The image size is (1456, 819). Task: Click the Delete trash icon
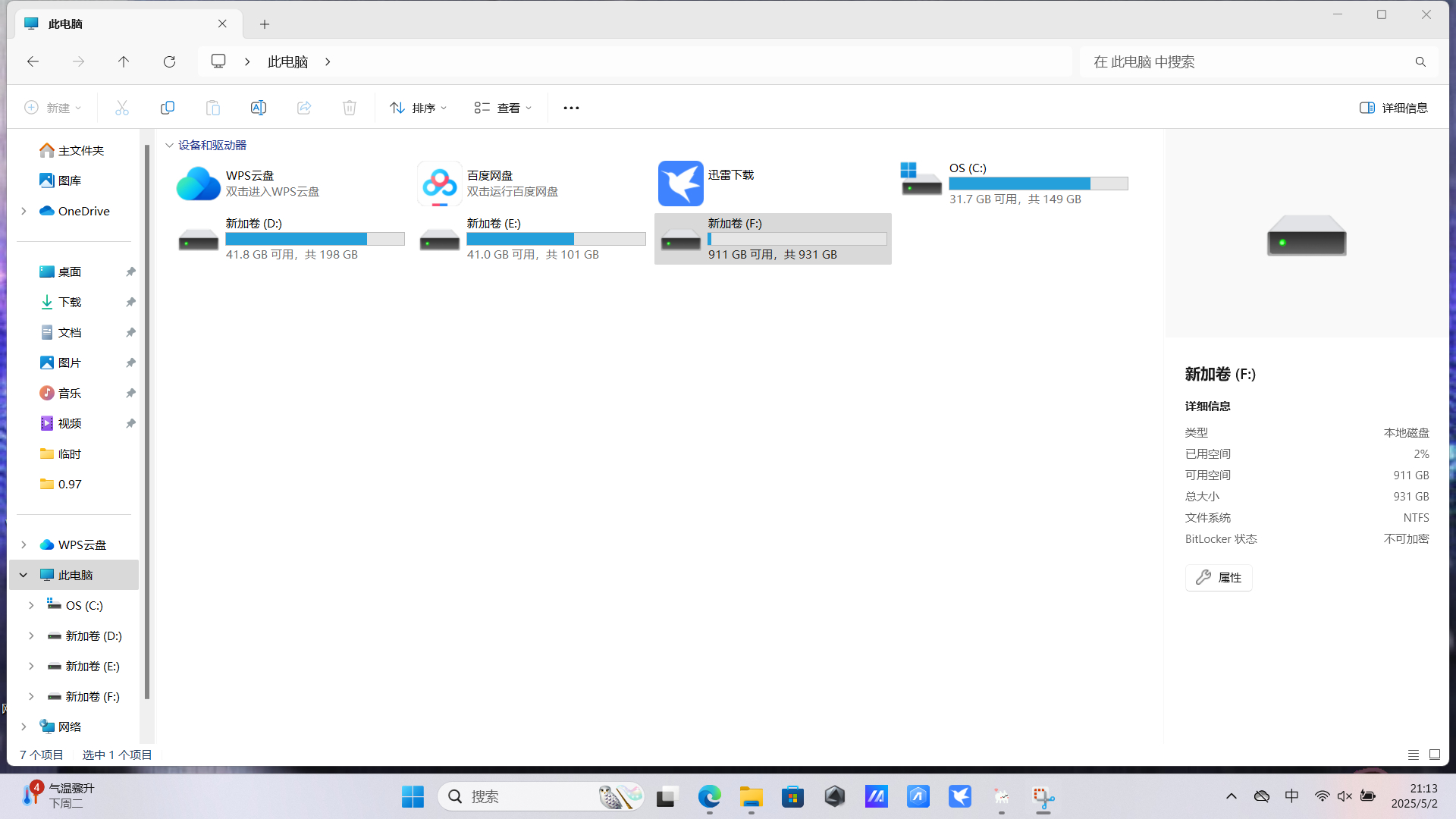pyautogui.click(x=350, y=108)
